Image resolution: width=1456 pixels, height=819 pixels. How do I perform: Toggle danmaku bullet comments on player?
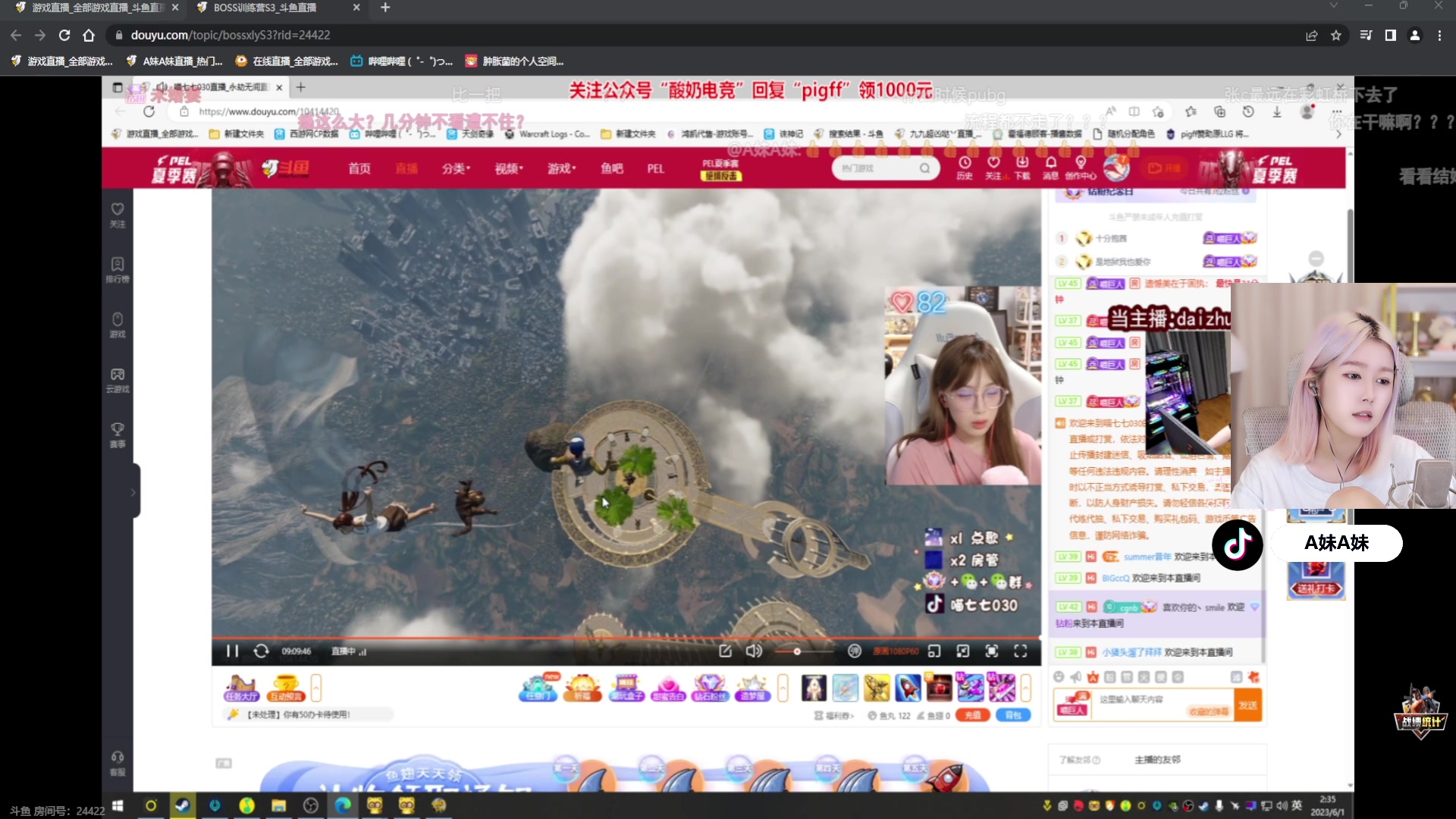click(855, 651)
